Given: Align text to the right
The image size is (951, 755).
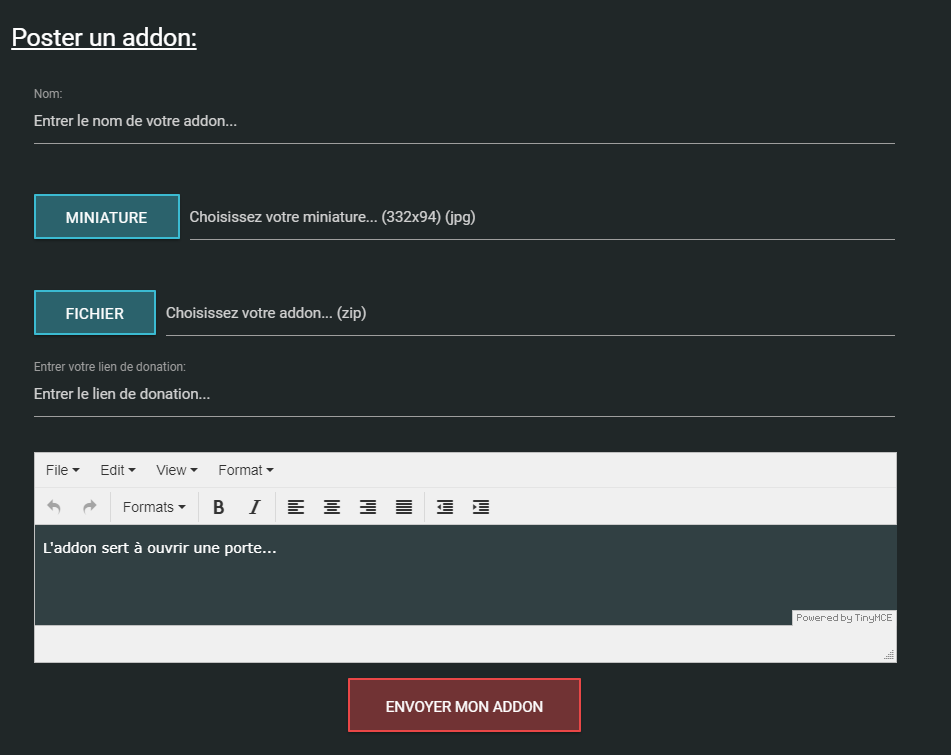Looking at the screenshot, I should click(x=368, y=506).
